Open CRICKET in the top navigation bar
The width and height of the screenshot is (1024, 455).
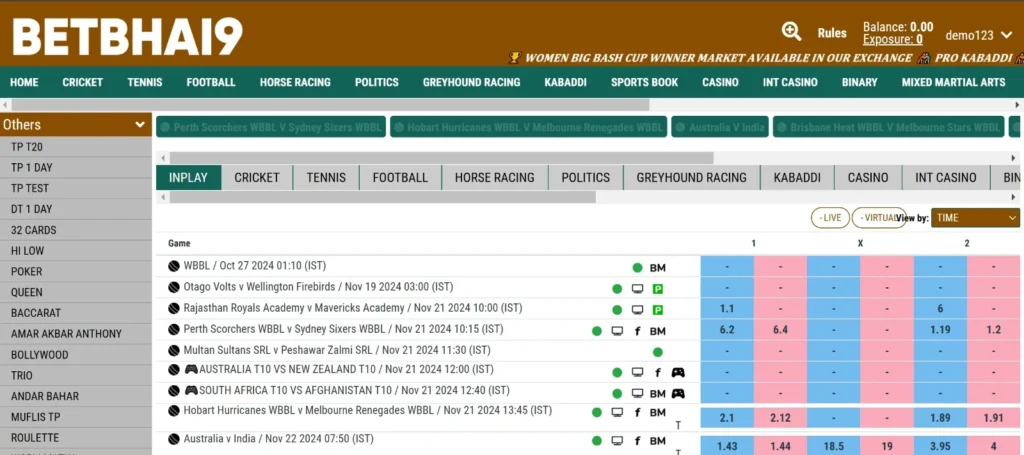point(83,82)
